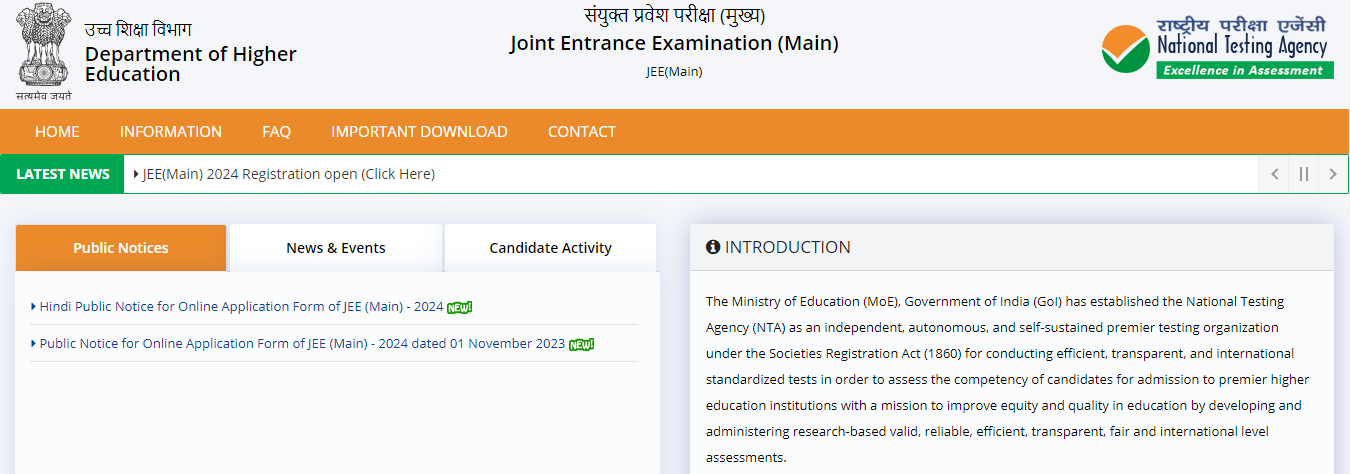Screen dimensions: 1350x474
Task: Click the info icon beside INTRODUCTION
Action: point(713,247)
